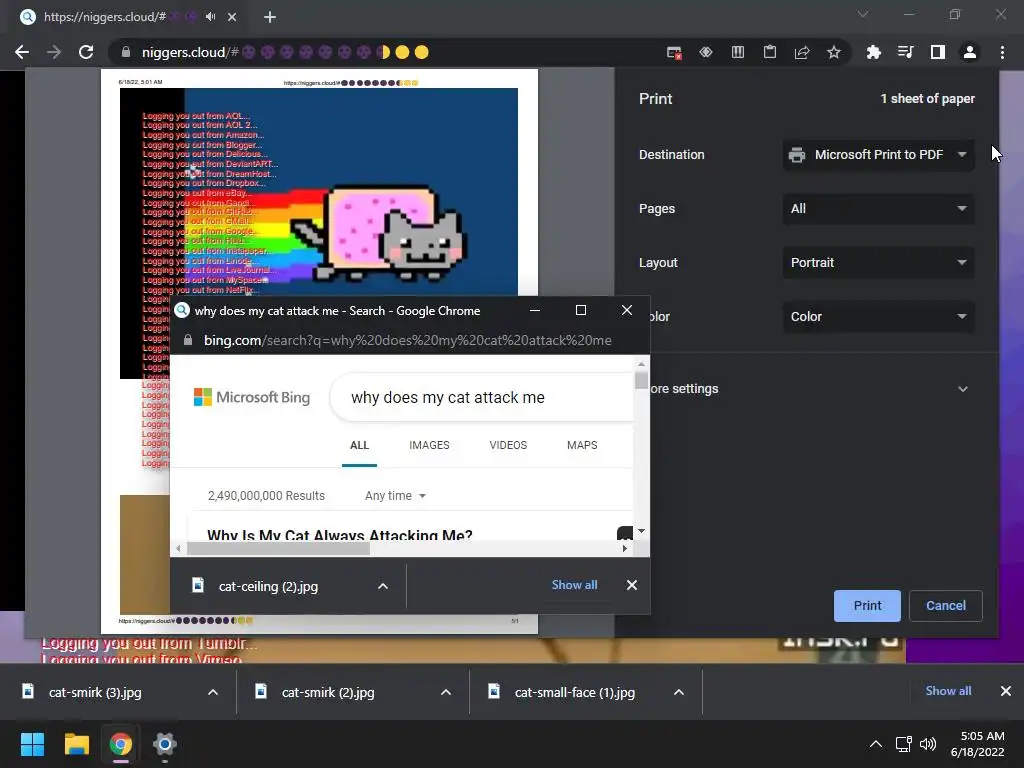Click the scroll-right arrow in the Bing popup
The width and height of the screenshot is (1024, 768).
pos(625,549)
